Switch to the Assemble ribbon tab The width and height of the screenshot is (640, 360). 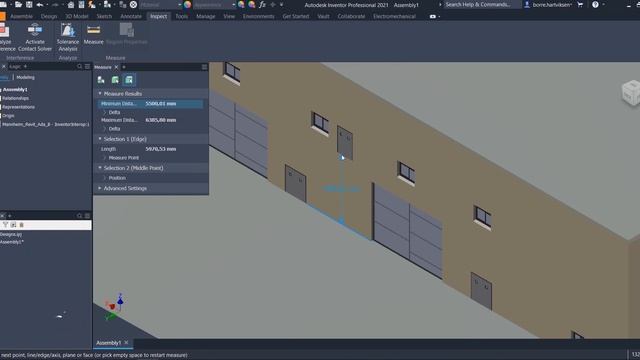coord(21,16)
